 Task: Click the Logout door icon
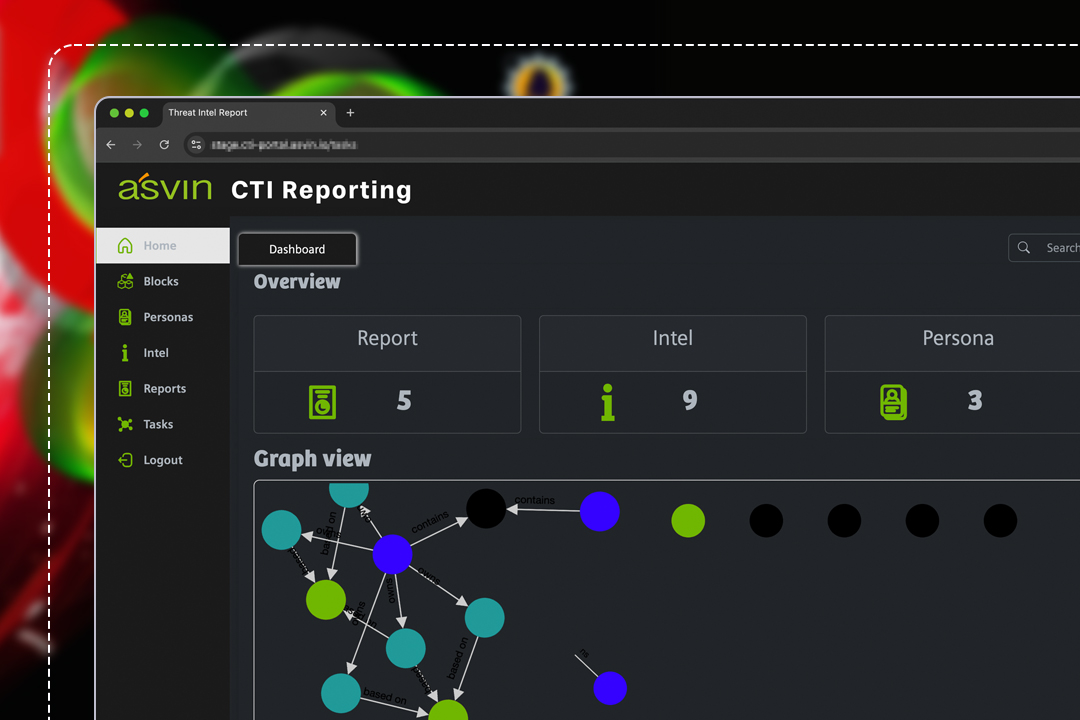pos(125,460)
